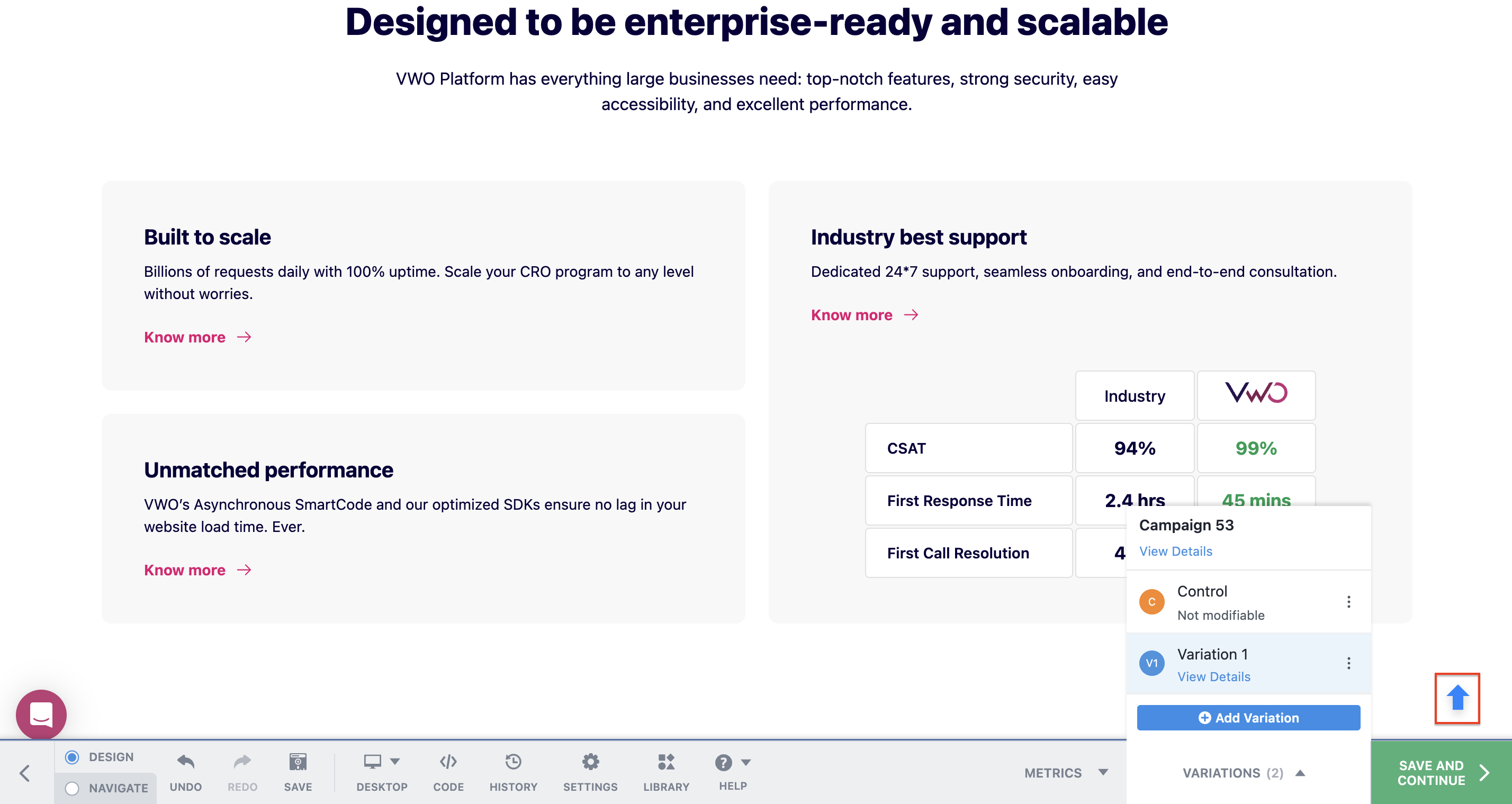Open the Library shapes icon
The image size is (1512, 804).
pyautogui.click(x=666, y=762)
